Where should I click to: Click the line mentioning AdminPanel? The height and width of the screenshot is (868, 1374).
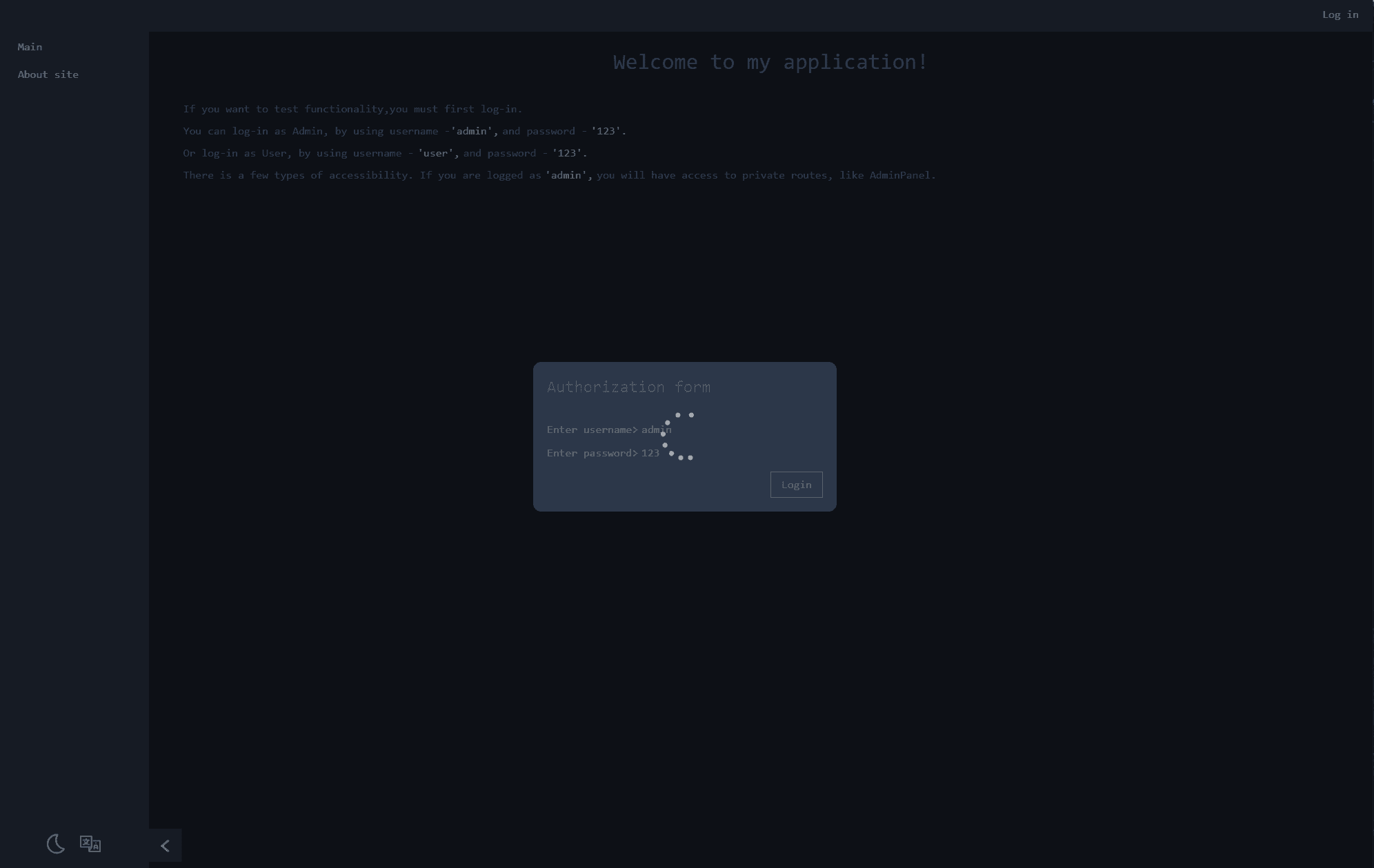[559, 175]
